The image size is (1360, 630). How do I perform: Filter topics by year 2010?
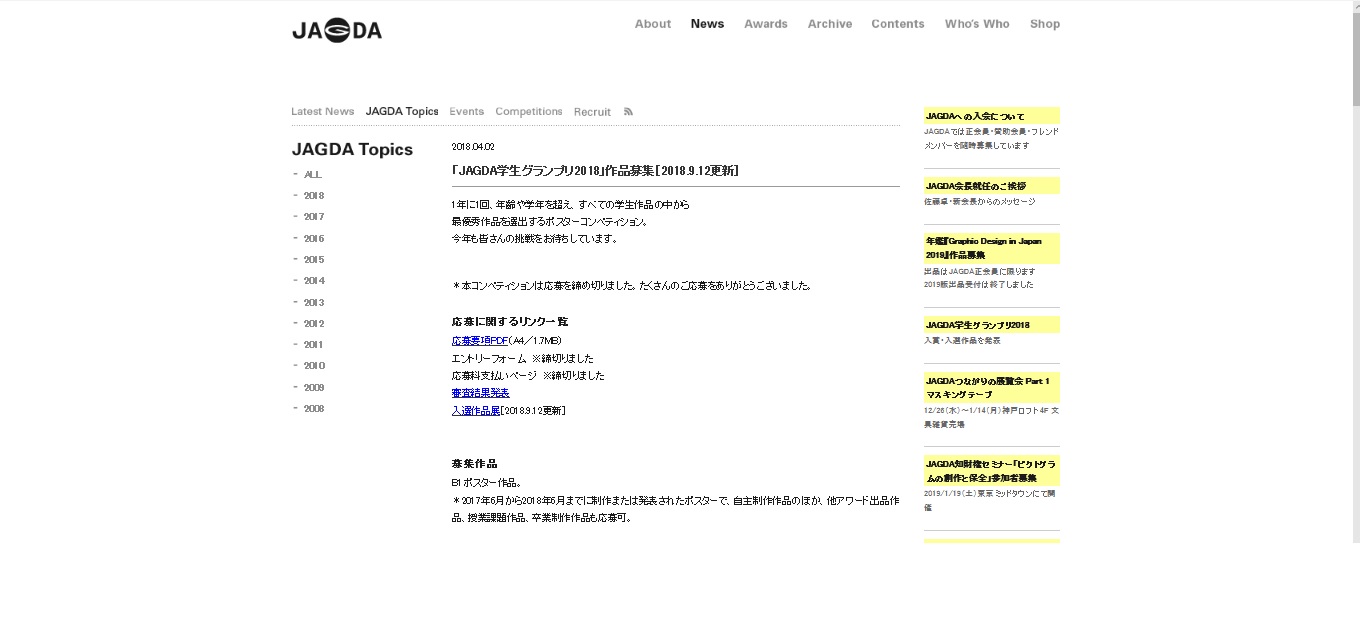[314, 366]
